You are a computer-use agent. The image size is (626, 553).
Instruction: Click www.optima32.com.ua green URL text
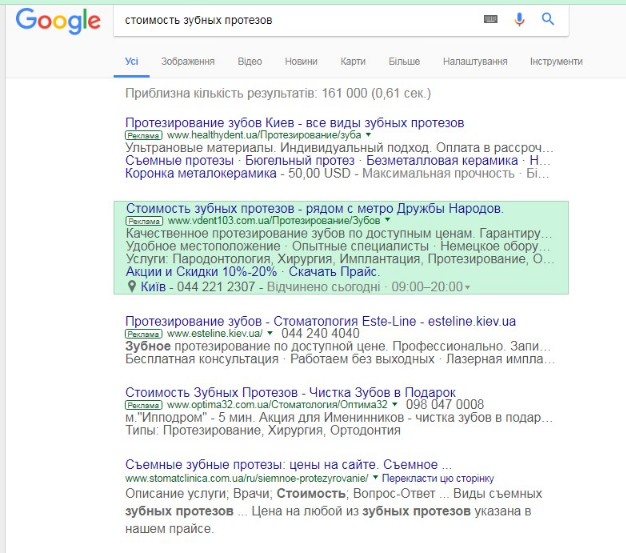pyautogui.click(x=277, y=404)
